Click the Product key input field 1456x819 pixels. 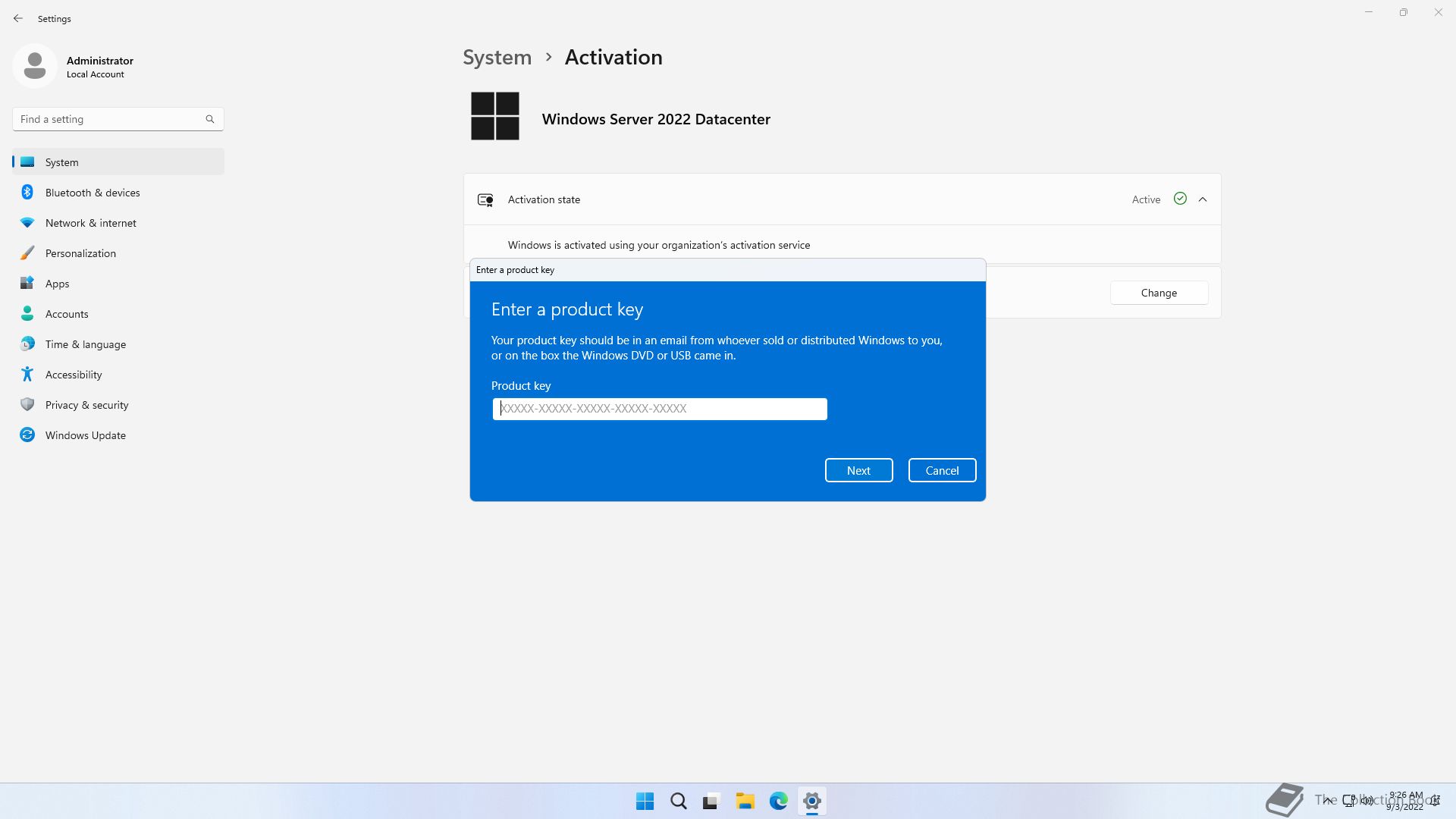[x=660, y=409]
